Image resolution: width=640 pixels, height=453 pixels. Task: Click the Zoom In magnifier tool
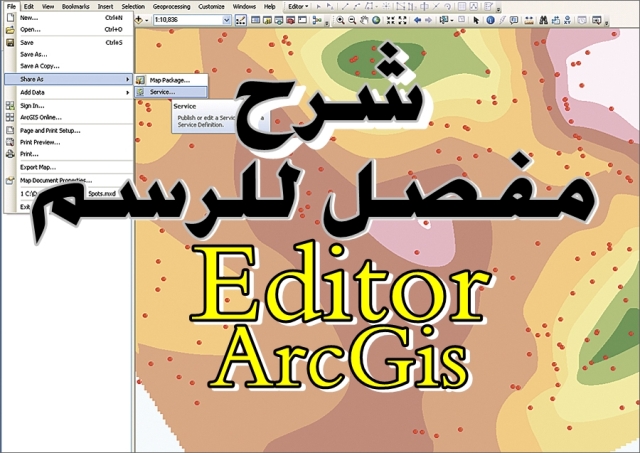pyautogui.click(x=340, y=20)
